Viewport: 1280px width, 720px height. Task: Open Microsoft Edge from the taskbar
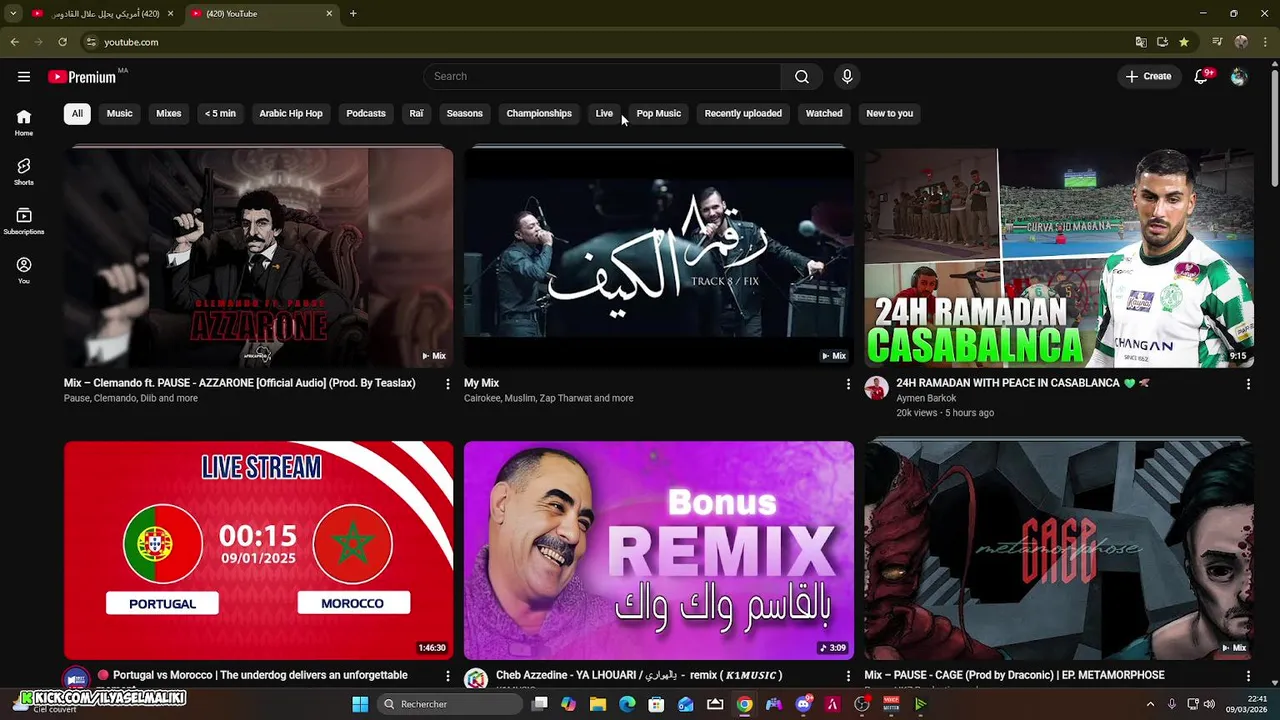[627, 704]
